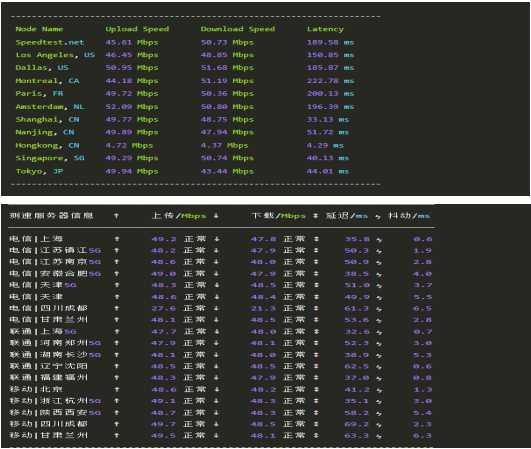This screenshot has width=531, height=449.
Task: Select the '电信|四川成都' server label
Action: [x=48, y=308]
